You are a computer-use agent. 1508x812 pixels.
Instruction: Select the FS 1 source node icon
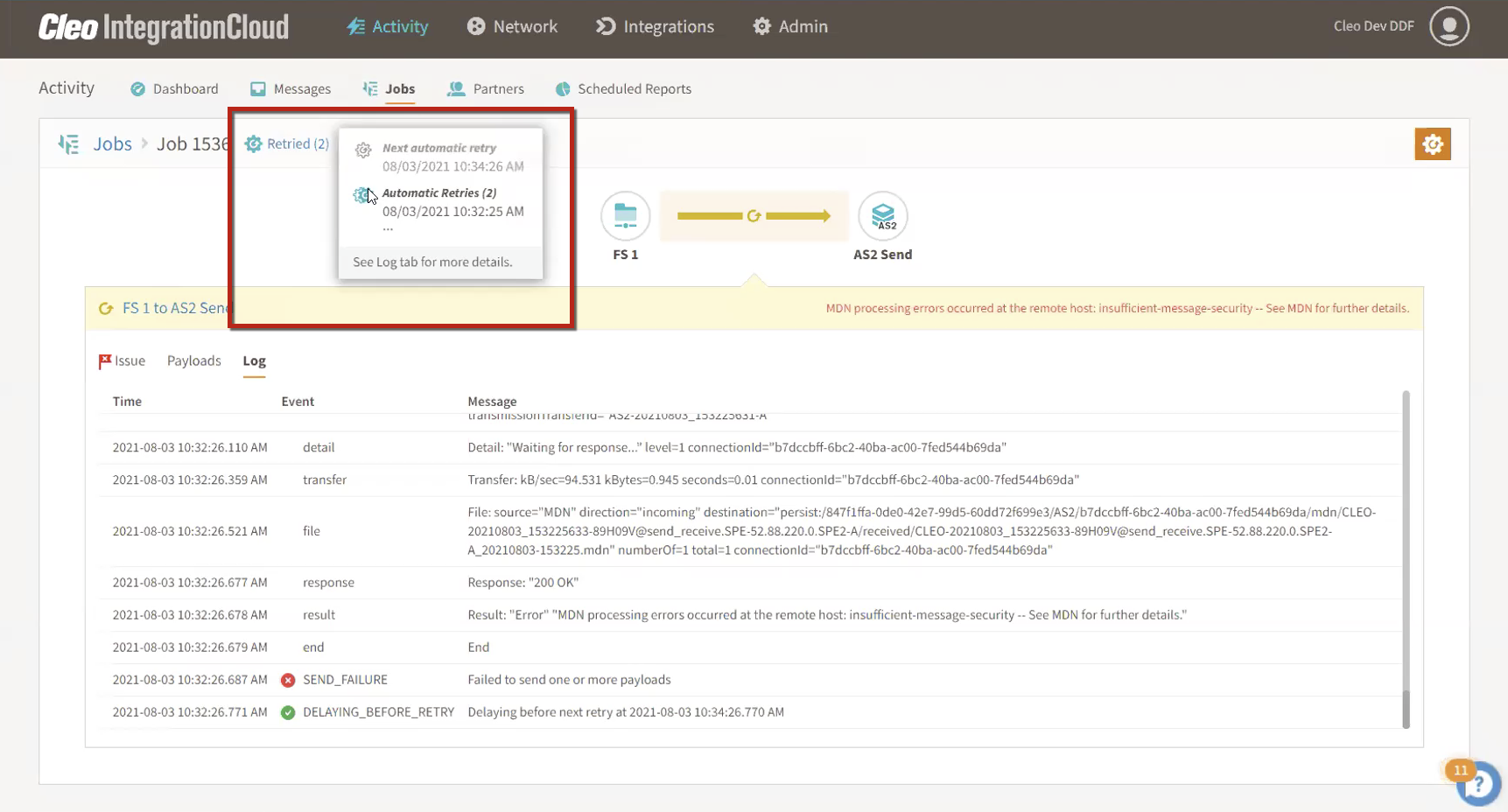pos(625,215)
